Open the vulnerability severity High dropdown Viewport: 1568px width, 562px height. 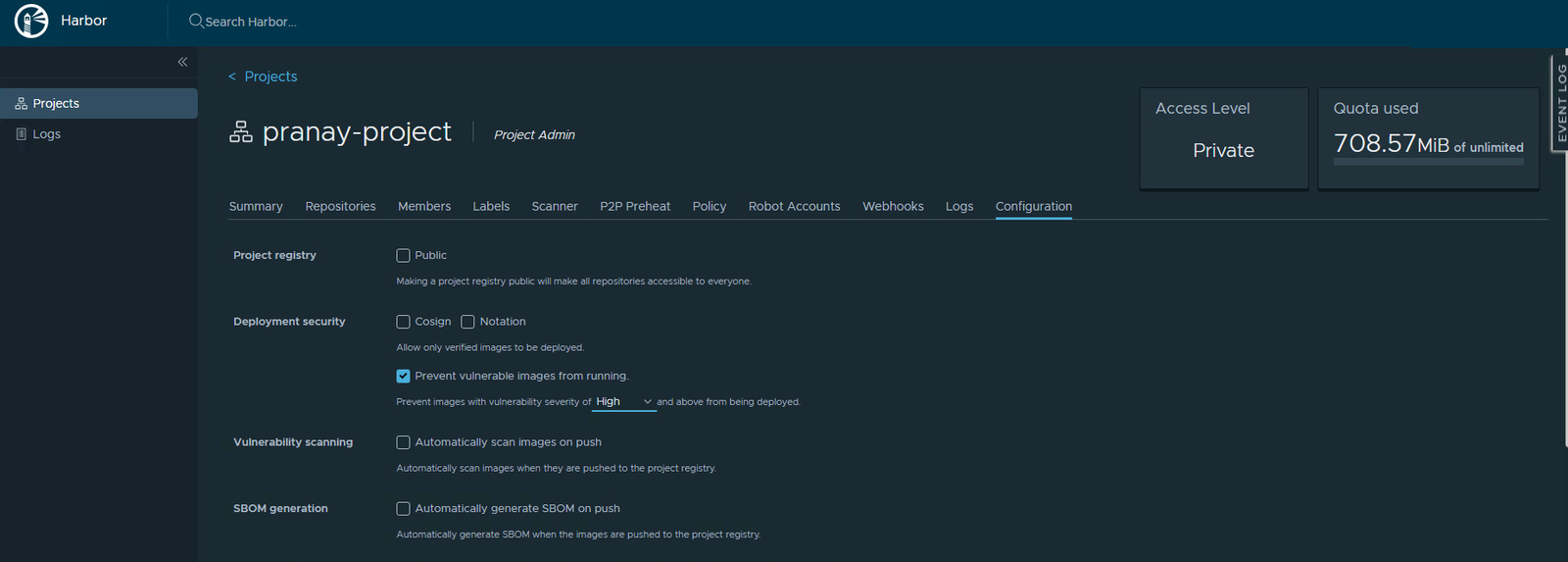(x=624, y=402)
